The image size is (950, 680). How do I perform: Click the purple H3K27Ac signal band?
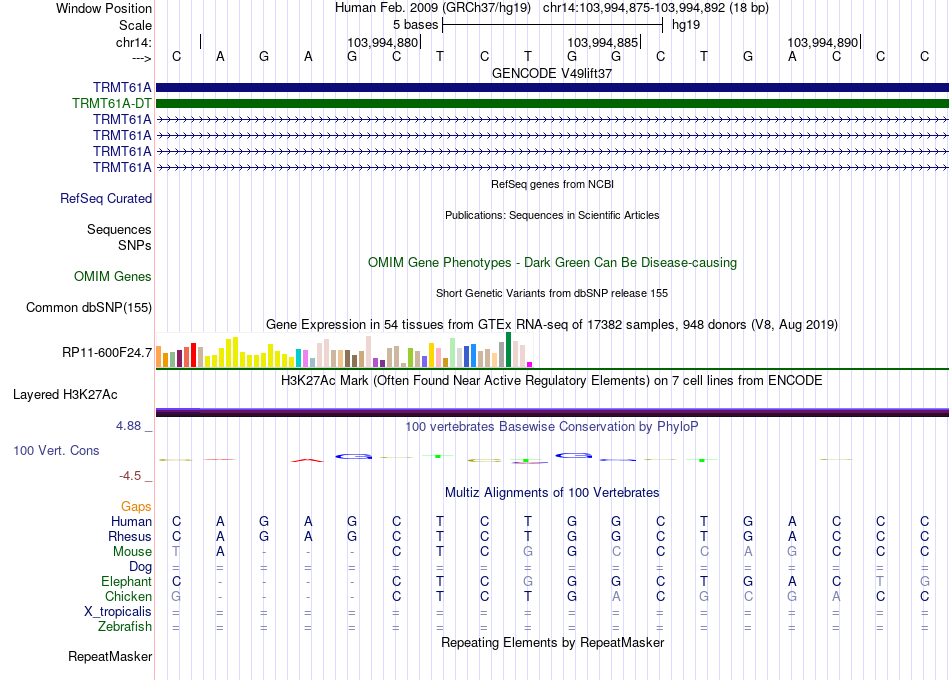[552, 412]
